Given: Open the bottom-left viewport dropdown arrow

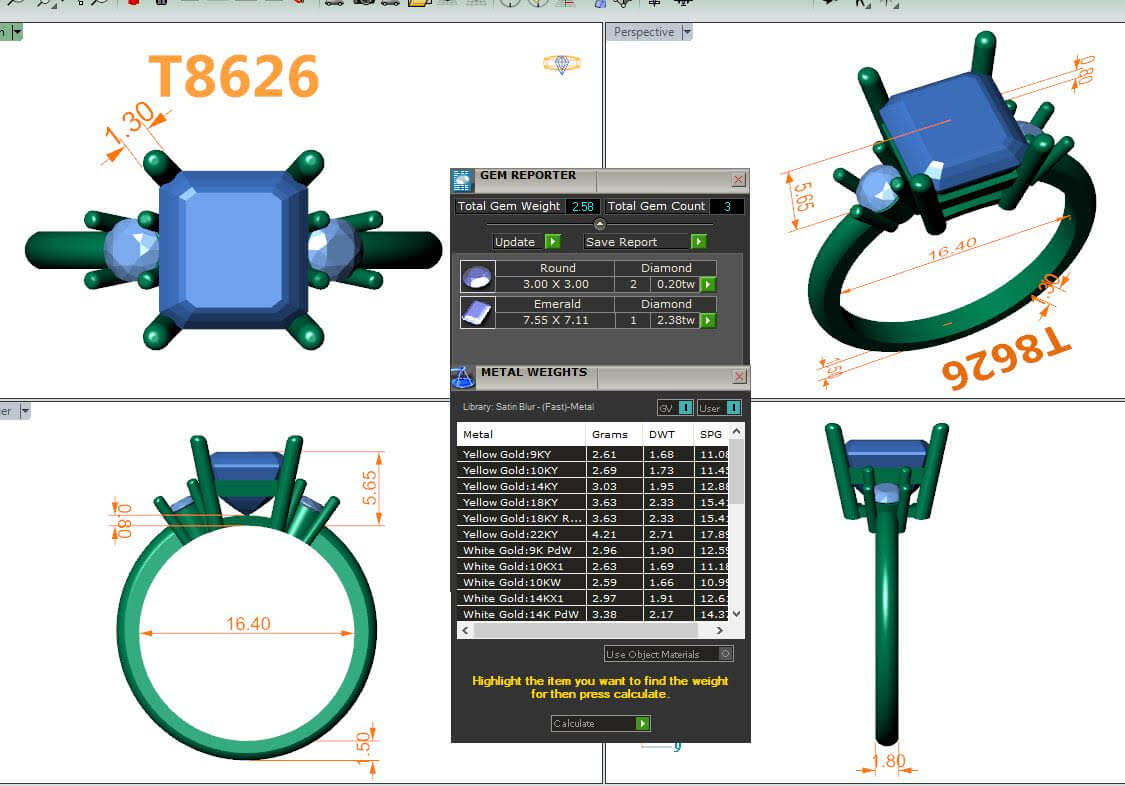Looking at the screenshot, I should click(25, 411).
